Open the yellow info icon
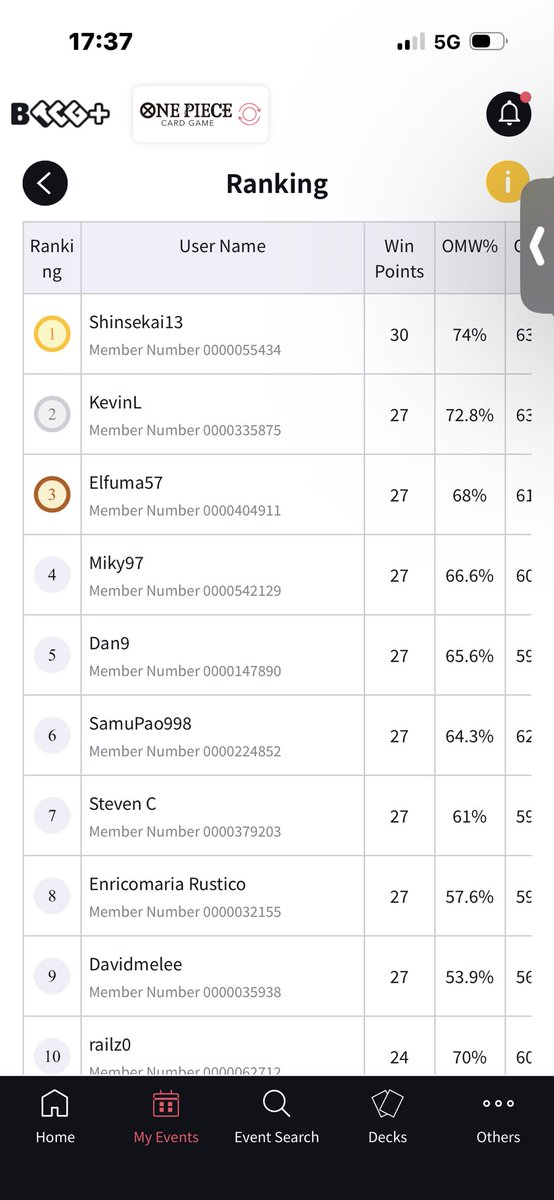554x1200 pixels. (x=507, y=182)
